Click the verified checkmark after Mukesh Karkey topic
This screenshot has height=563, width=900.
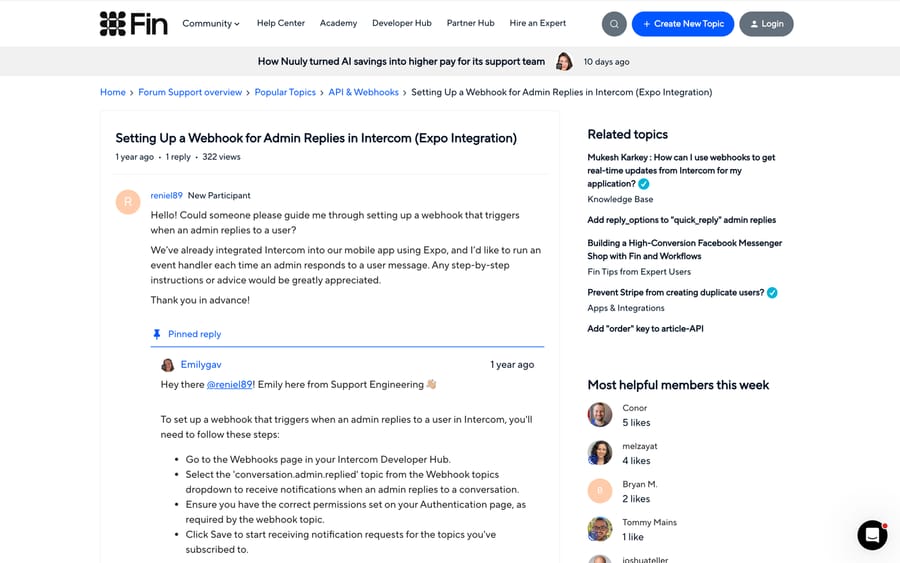click(644, 184)
